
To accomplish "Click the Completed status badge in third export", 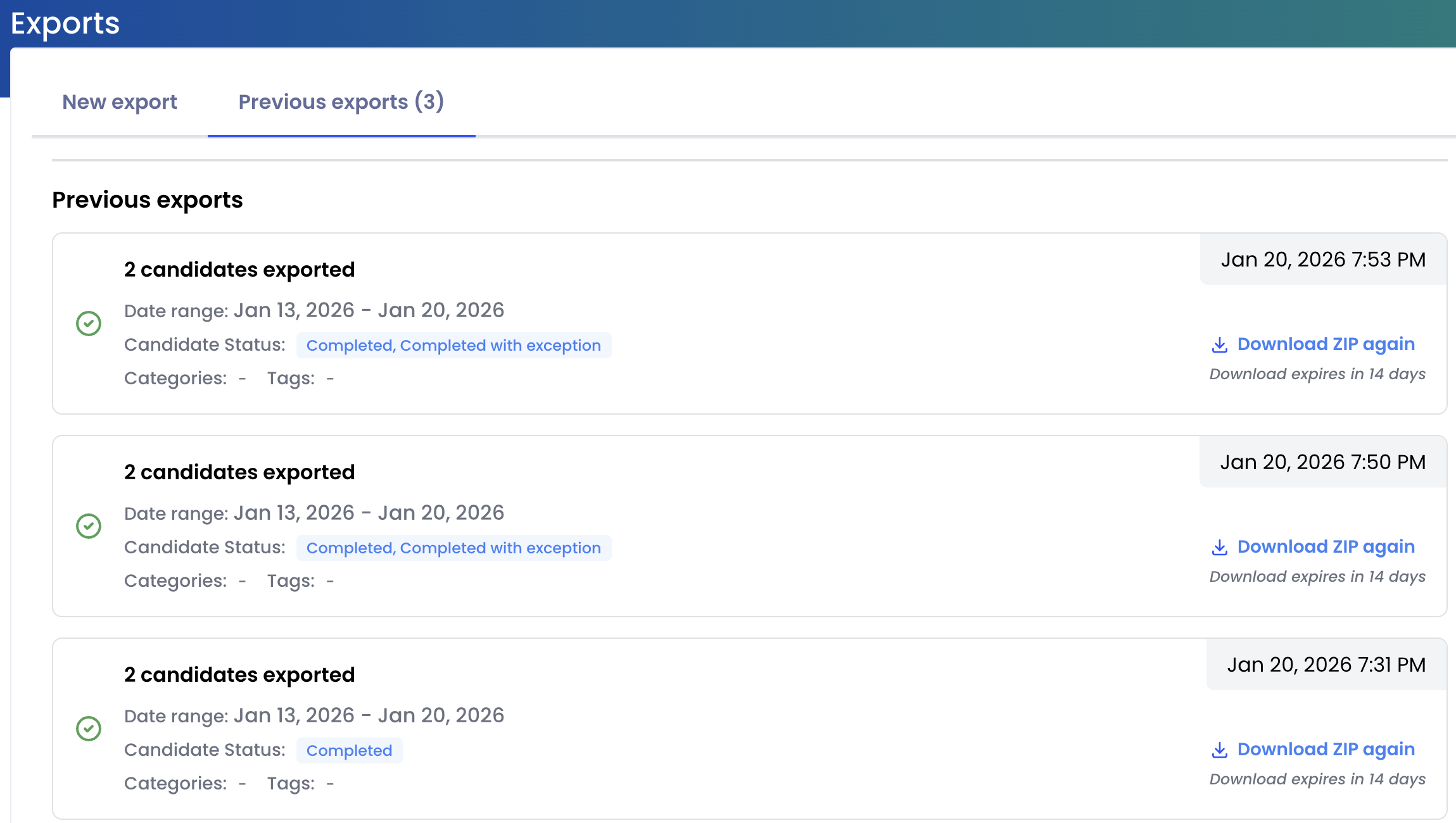I will pos(349,751).
